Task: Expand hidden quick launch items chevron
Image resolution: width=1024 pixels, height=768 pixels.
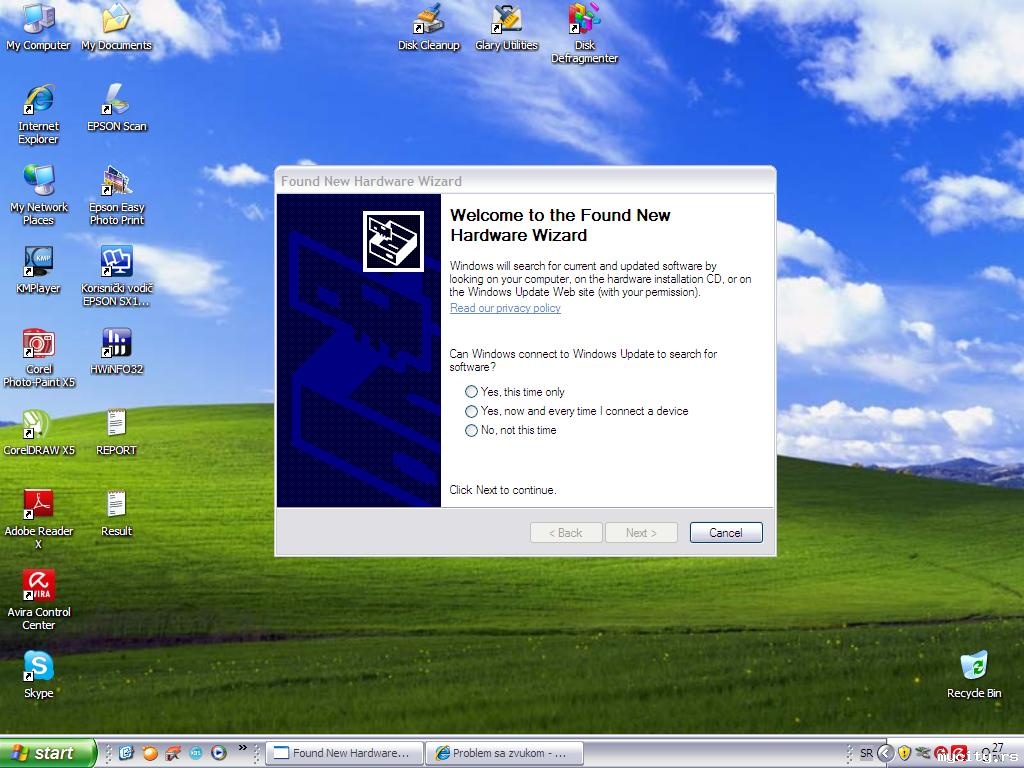Action: (243, 748)
